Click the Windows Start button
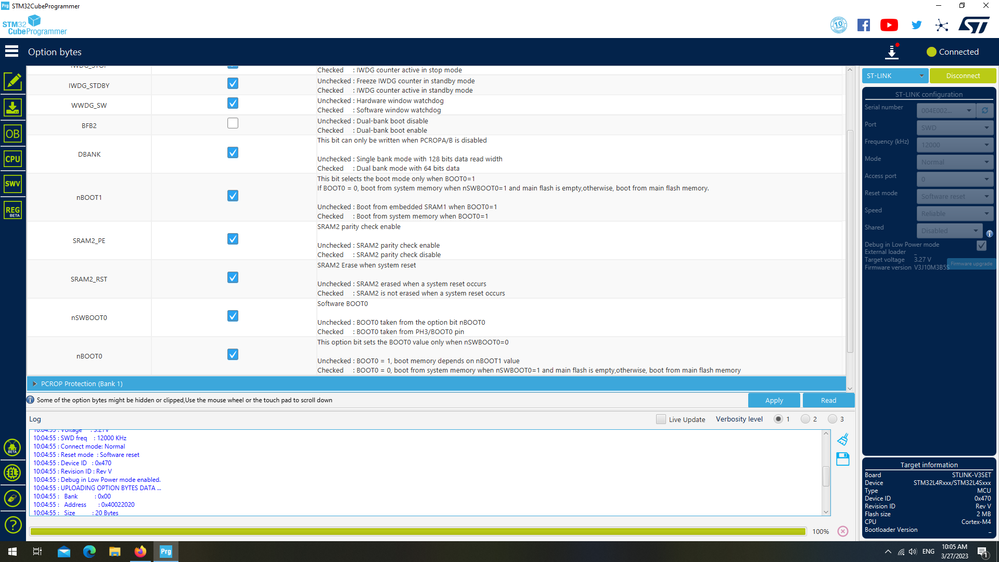 point(12,552)
